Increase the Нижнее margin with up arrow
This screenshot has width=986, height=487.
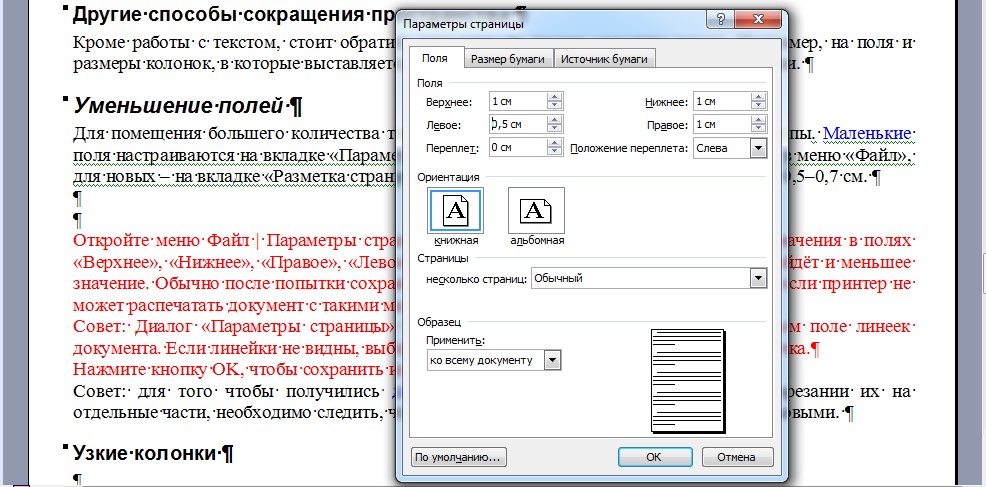tap(757, 97)
